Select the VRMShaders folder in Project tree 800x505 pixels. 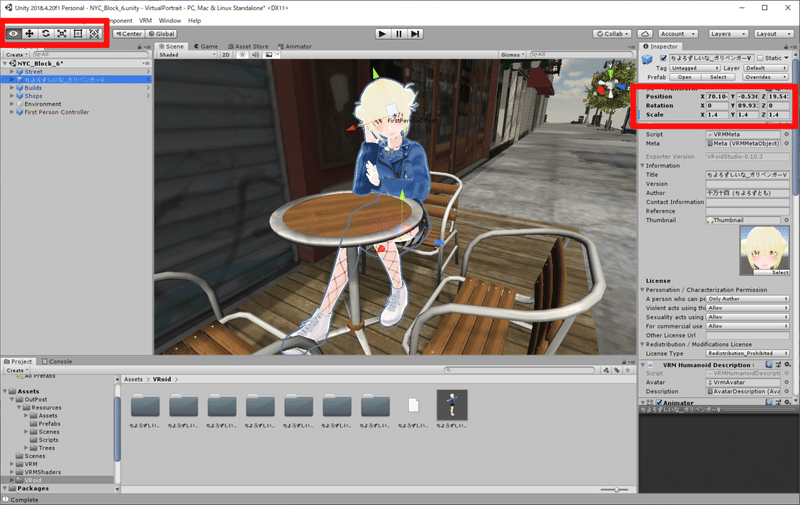click(42, 472)
